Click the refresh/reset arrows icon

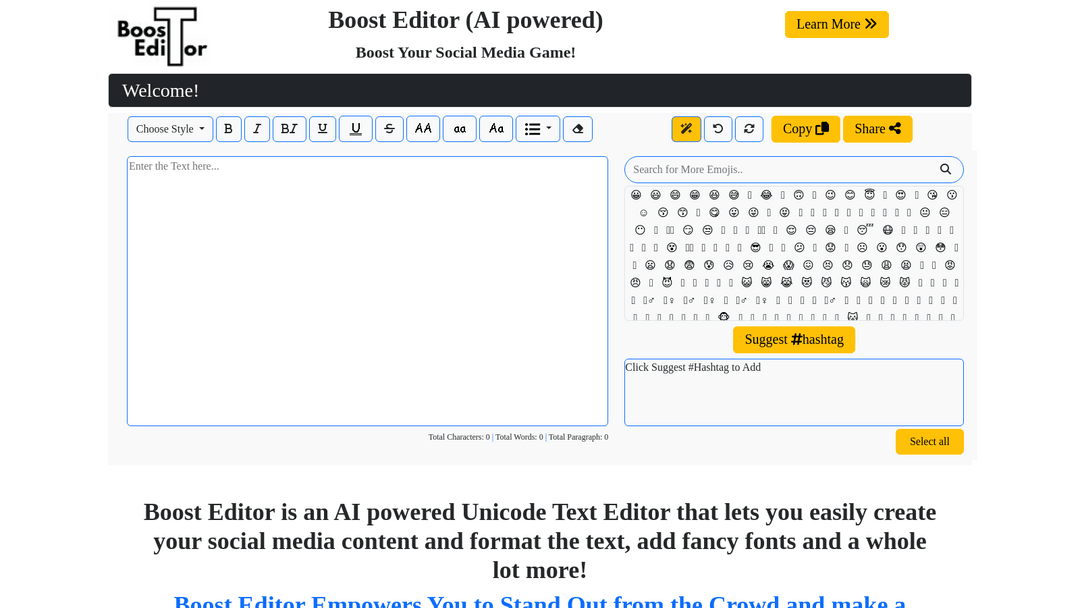point(749,129)
